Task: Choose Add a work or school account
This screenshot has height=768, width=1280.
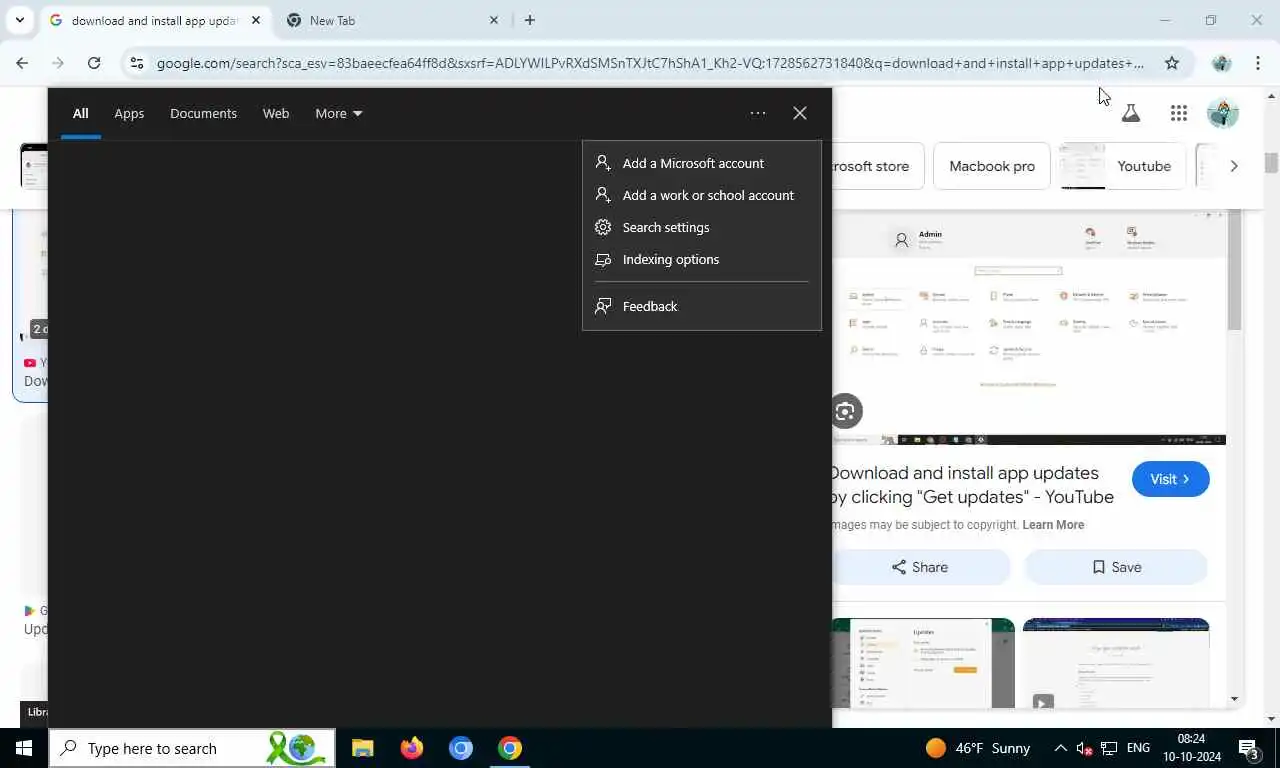Action: click(x=702, y=195)
